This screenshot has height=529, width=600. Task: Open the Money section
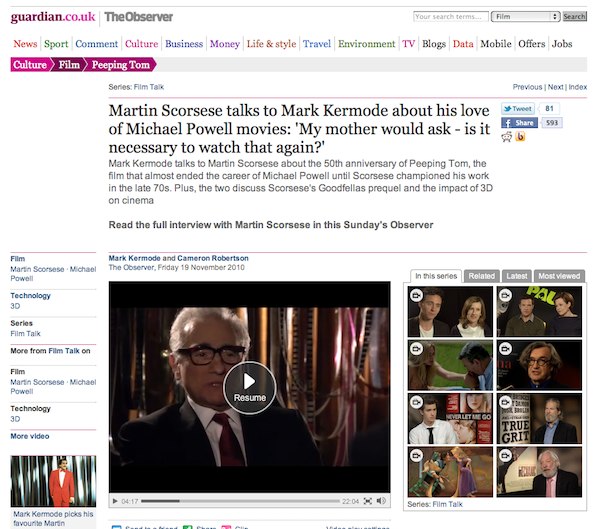(225, 44)
